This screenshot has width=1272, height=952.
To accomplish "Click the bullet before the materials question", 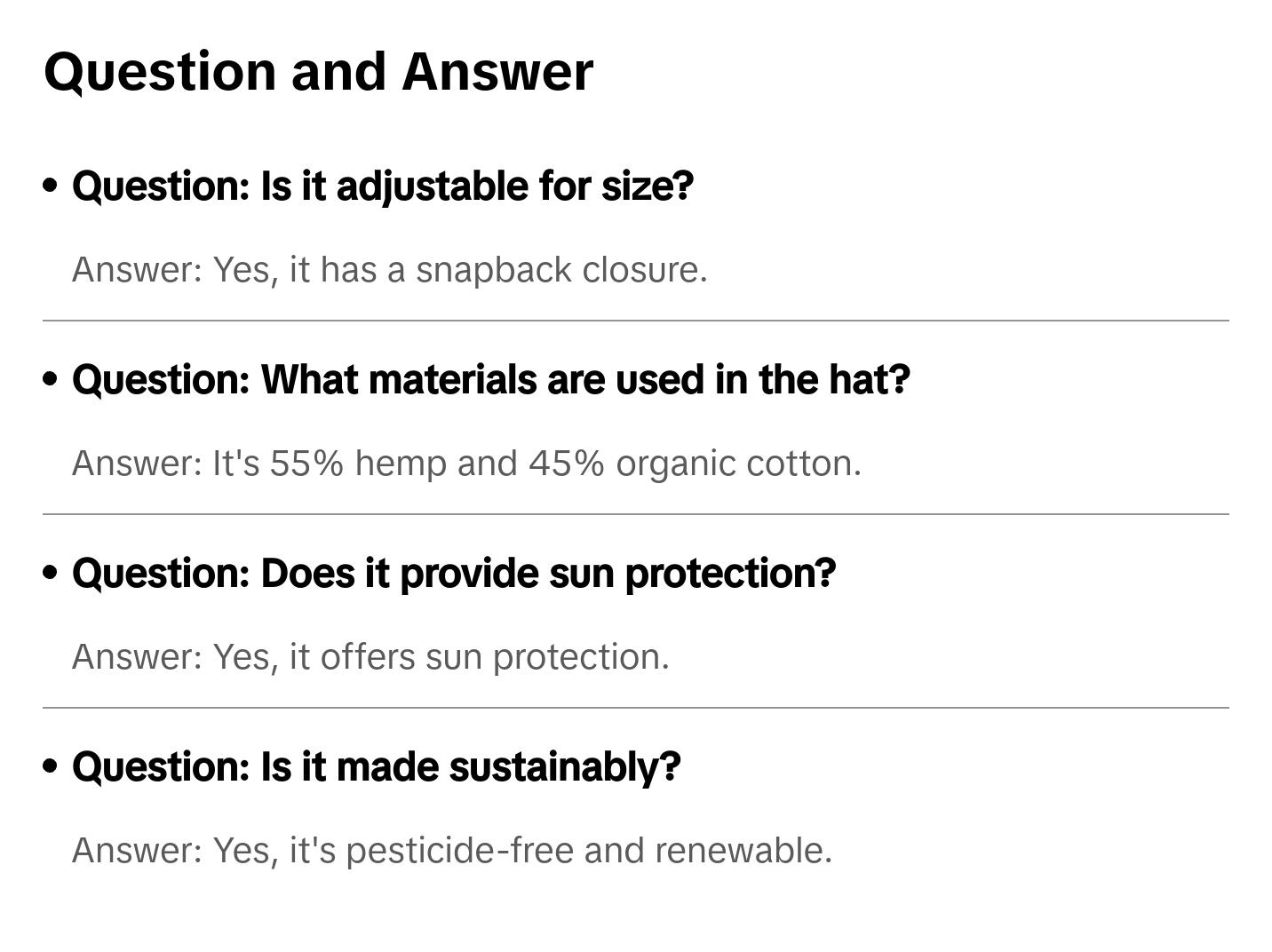I will [51, 379].
